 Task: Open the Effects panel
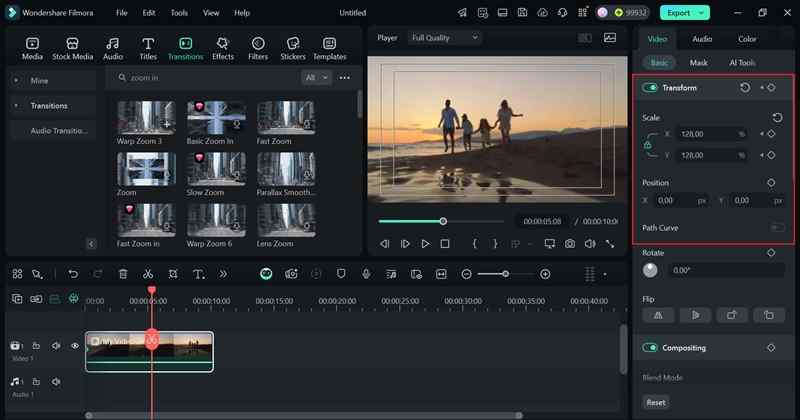tap(222, 49)
